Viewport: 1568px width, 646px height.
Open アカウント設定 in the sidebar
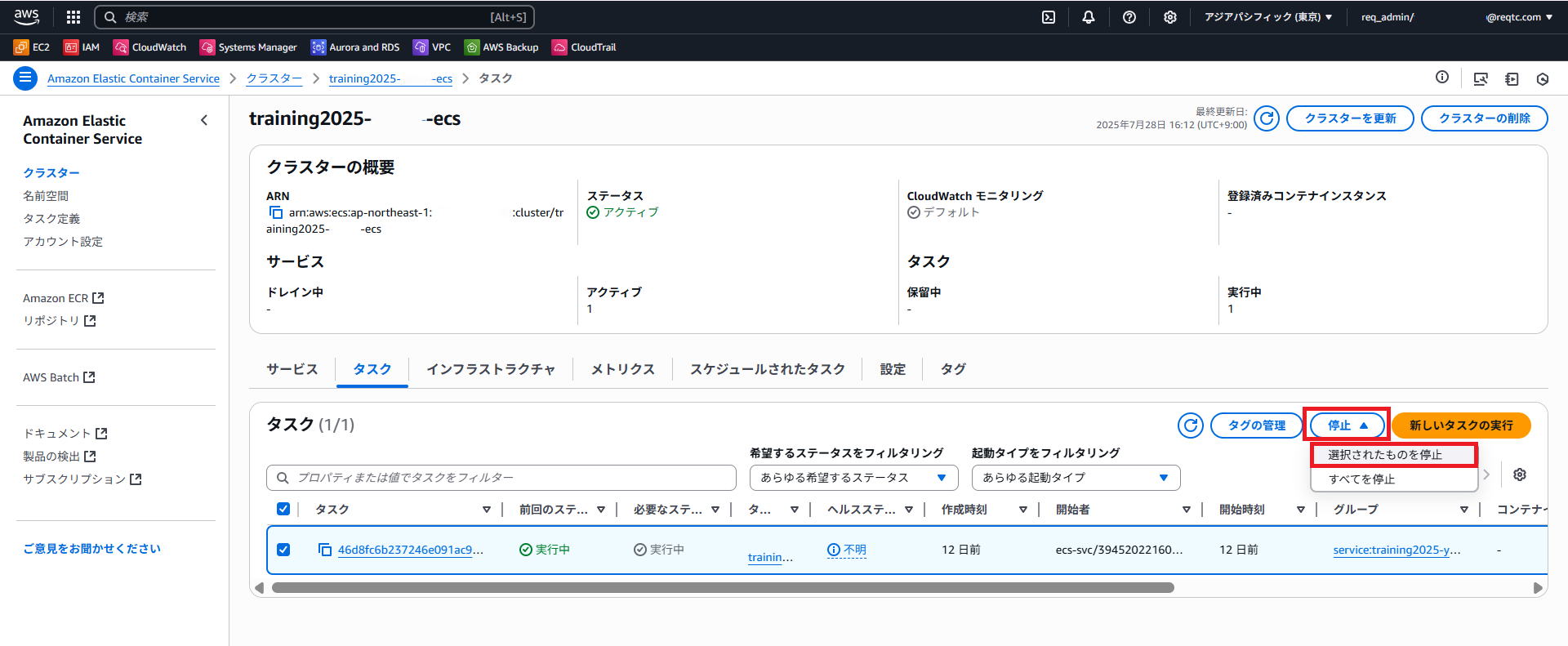[x=63, y=242]
